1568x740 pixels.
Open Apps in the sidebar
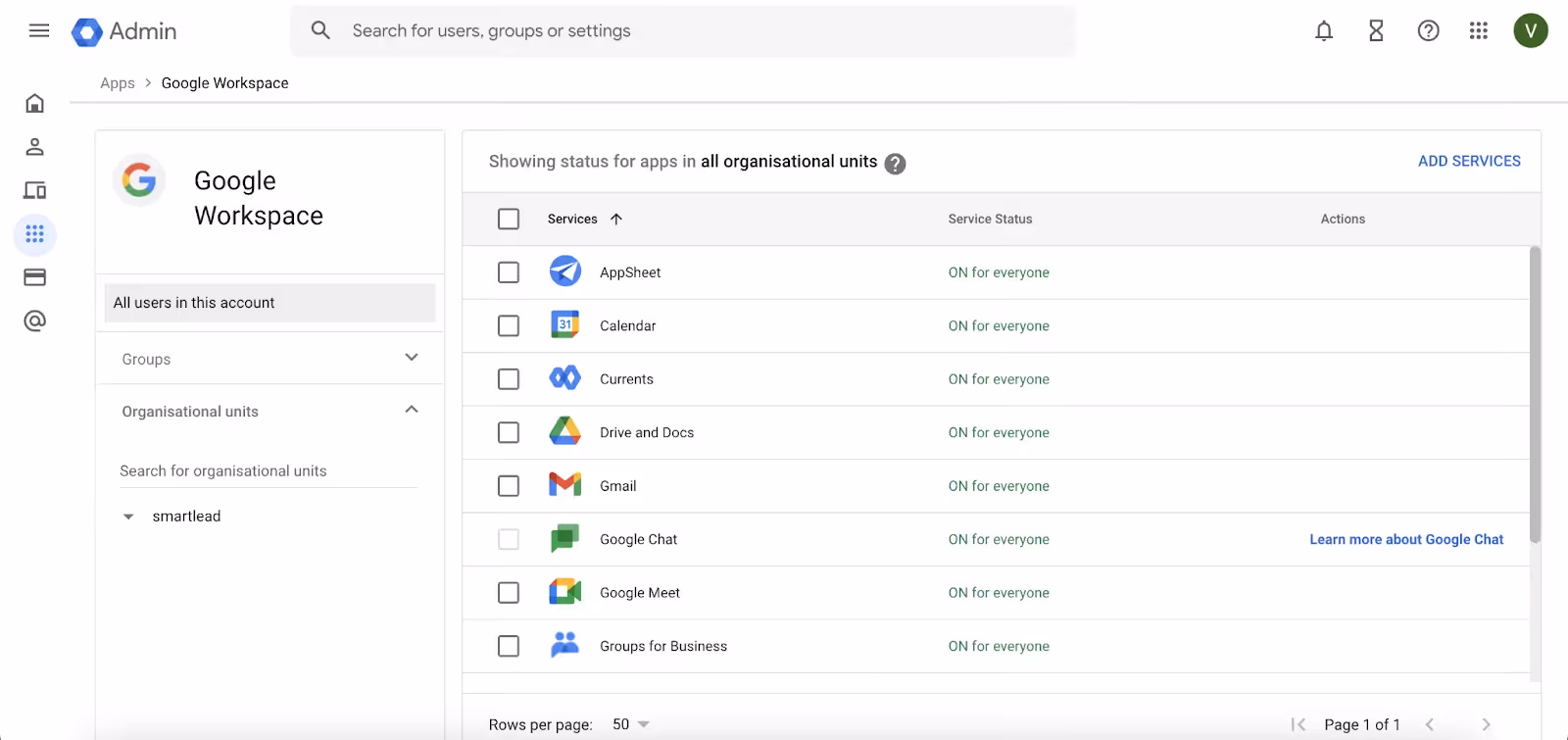35,234
